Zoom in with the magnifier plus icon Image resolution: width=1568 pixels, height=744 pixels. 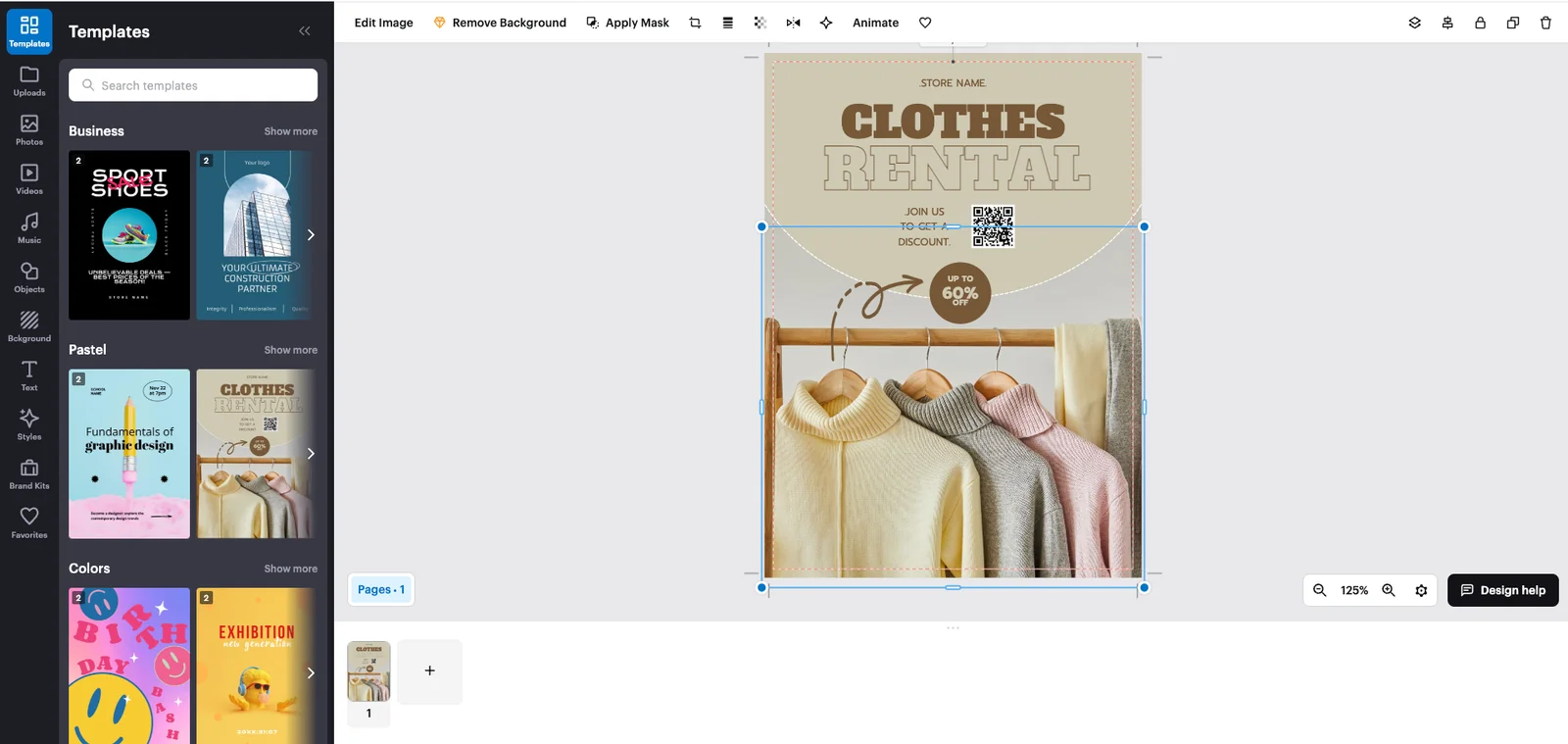(x=1389, y=590)
